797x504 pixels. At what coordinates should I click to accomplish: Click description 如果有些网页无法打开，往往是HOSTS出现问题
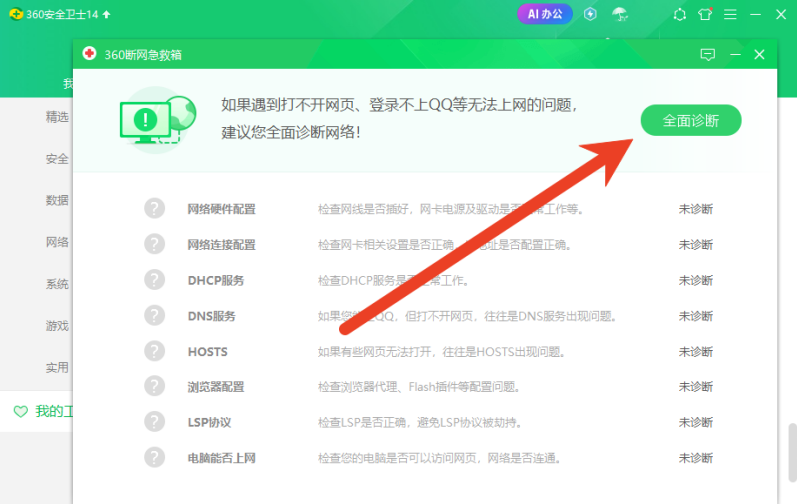click(x=441, y=352)
